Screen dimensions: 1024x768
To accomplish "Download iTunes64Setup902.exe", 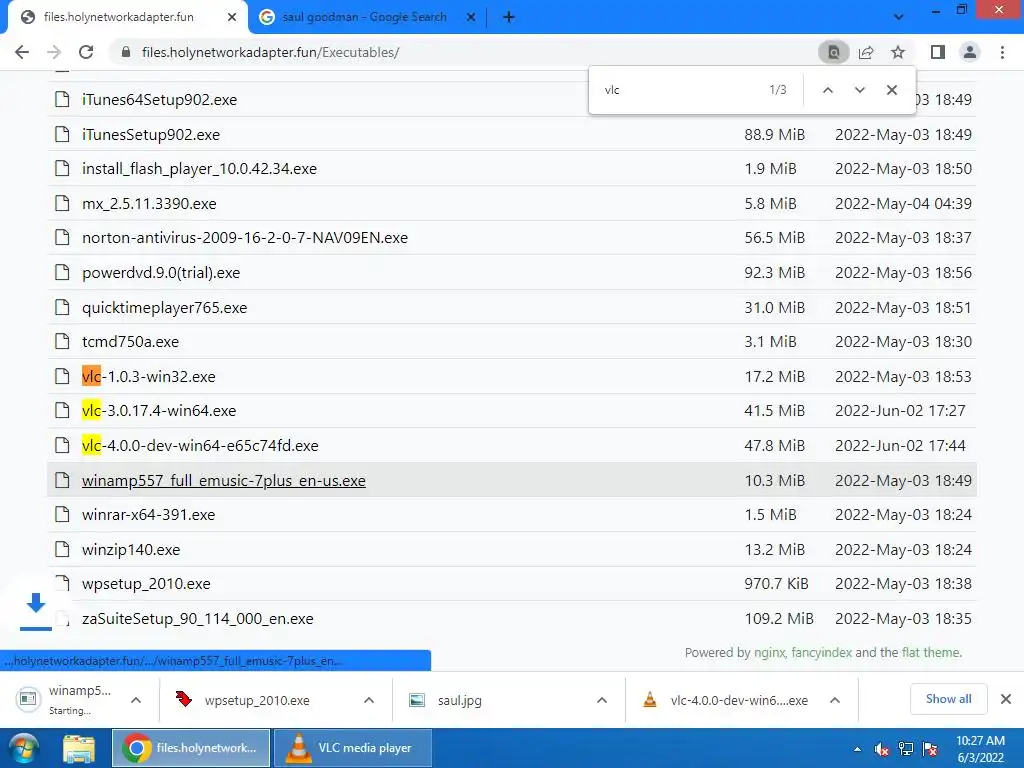I will tap(159, 100).
